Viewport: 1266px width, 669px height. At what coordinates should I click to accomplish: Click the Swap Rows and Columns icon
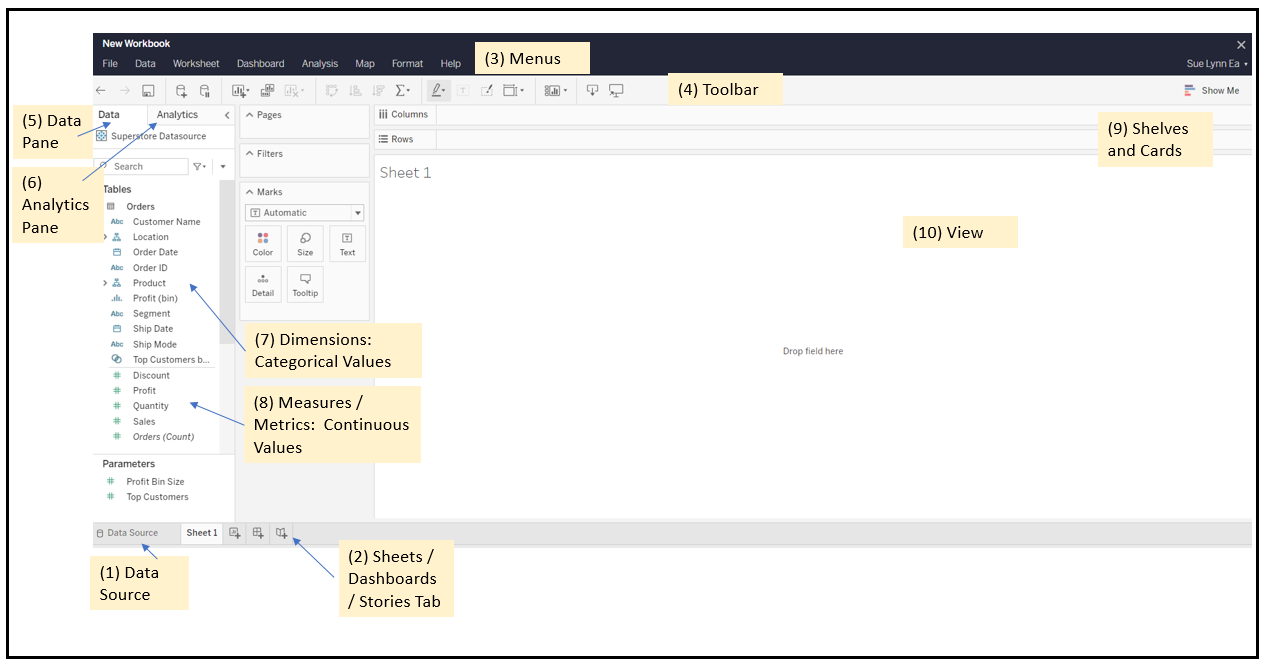click(332, 90)
